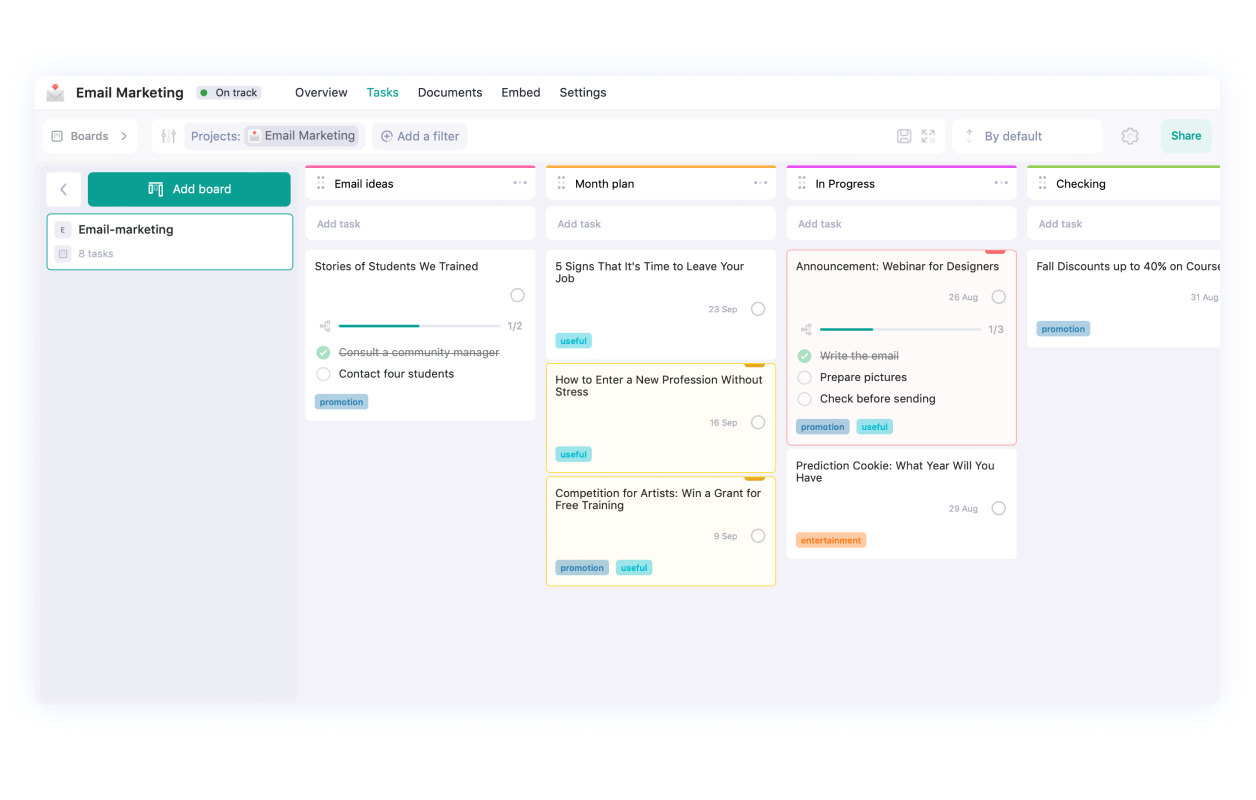This screenshot has height=800, width=1256.
Task: Click the drag handle dots on Month plan
Action: pos(561,183)
